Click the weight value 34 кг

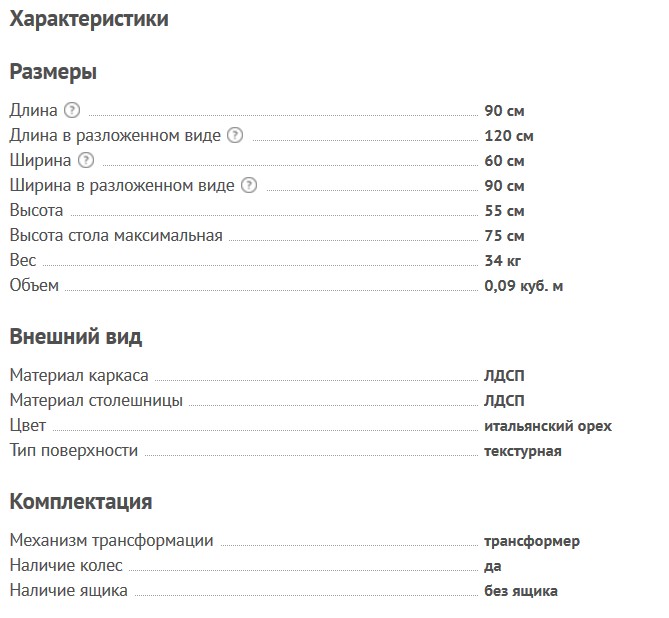[503, 261]
